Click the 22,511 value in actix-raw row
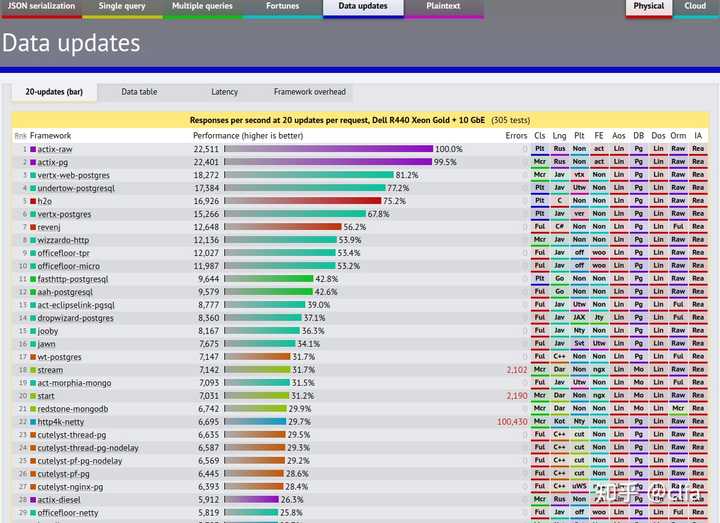Screen dimensions: 720x523 pos(206,149)
